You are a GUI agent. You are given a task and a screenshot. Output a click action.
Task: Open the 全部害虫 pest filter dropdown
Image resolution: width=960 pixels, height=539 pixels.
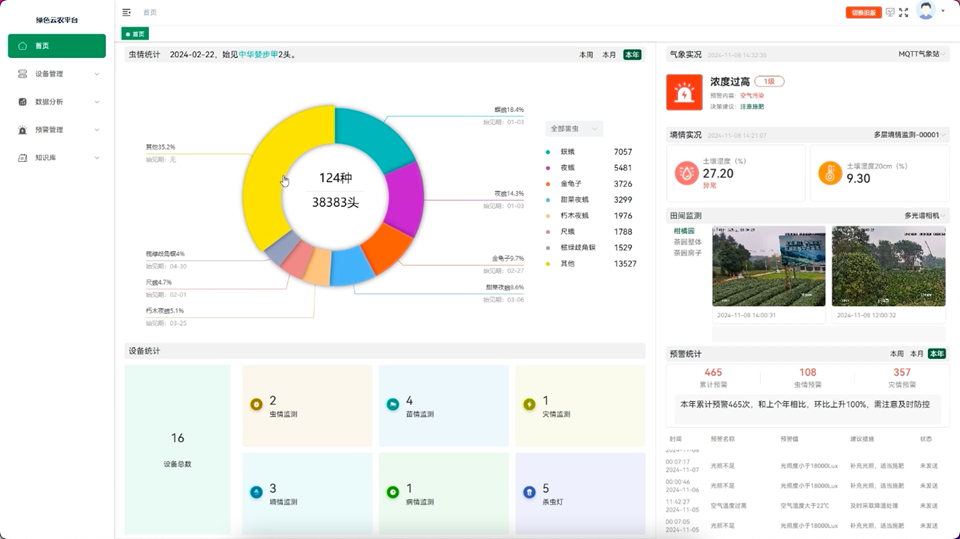point(574,129)
